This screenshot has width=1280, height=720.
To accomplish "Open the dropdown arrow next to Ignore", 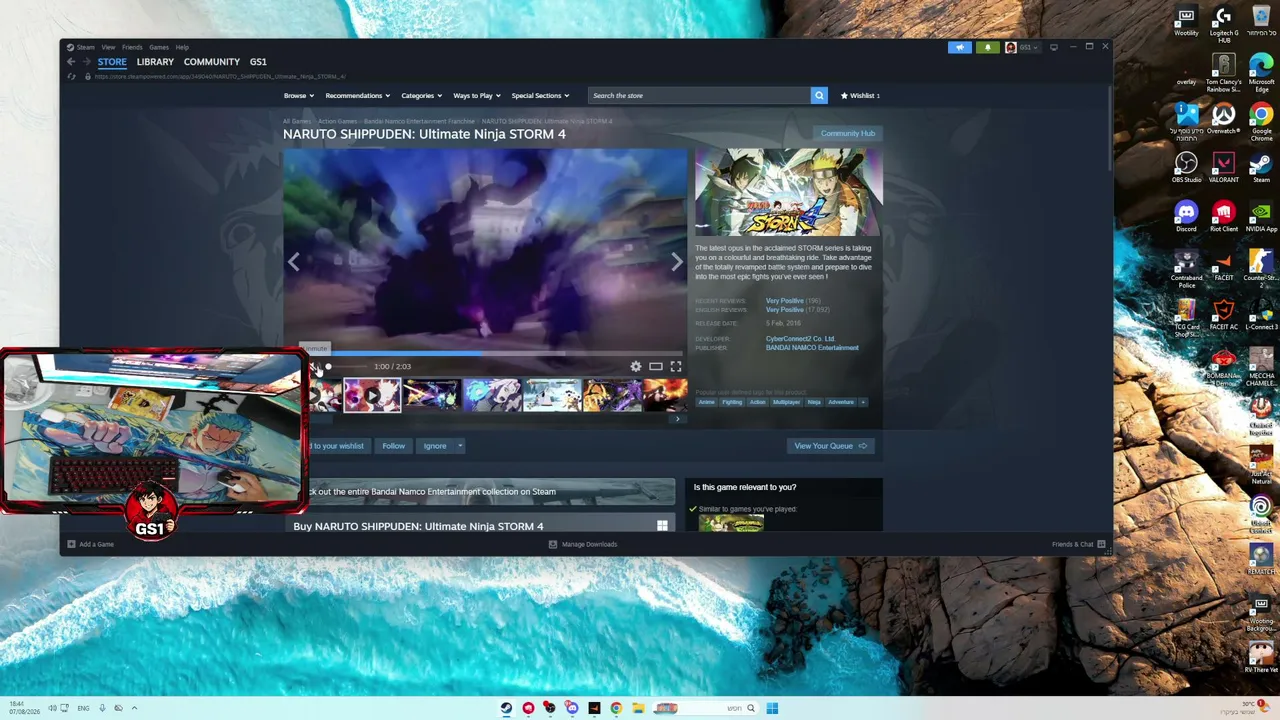I will (x=460, y=446).
